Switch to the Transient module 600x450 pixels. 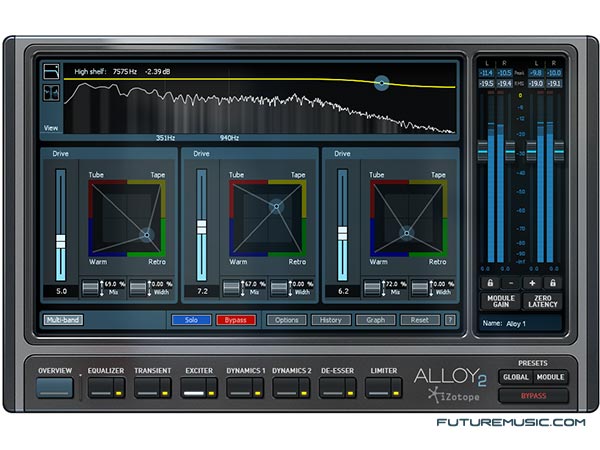click(x=147, y=388)
